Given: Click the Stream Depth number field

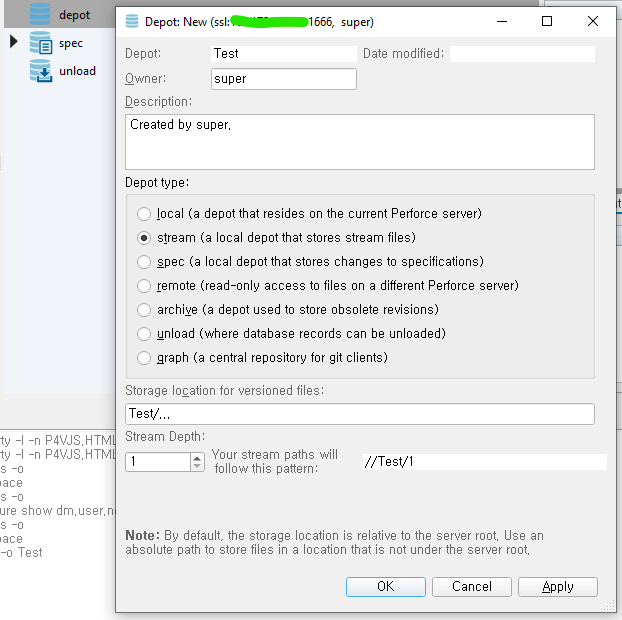Looking at the screenshot, I should click(x=158, y=462).
